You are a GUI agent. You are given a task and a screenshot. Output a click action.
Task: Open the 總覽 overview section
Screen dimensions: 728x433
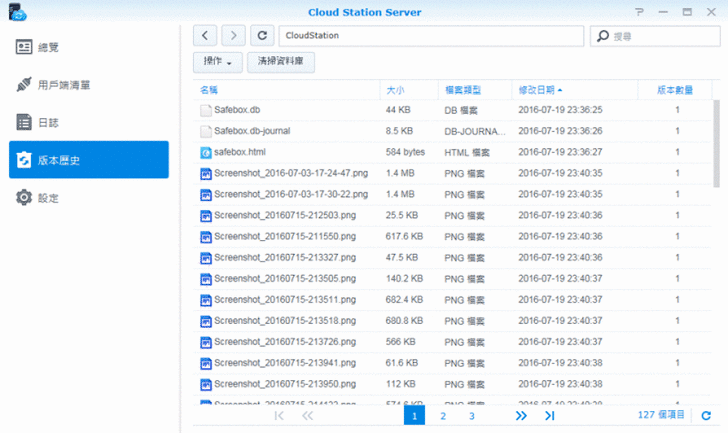tap(48, 47)
